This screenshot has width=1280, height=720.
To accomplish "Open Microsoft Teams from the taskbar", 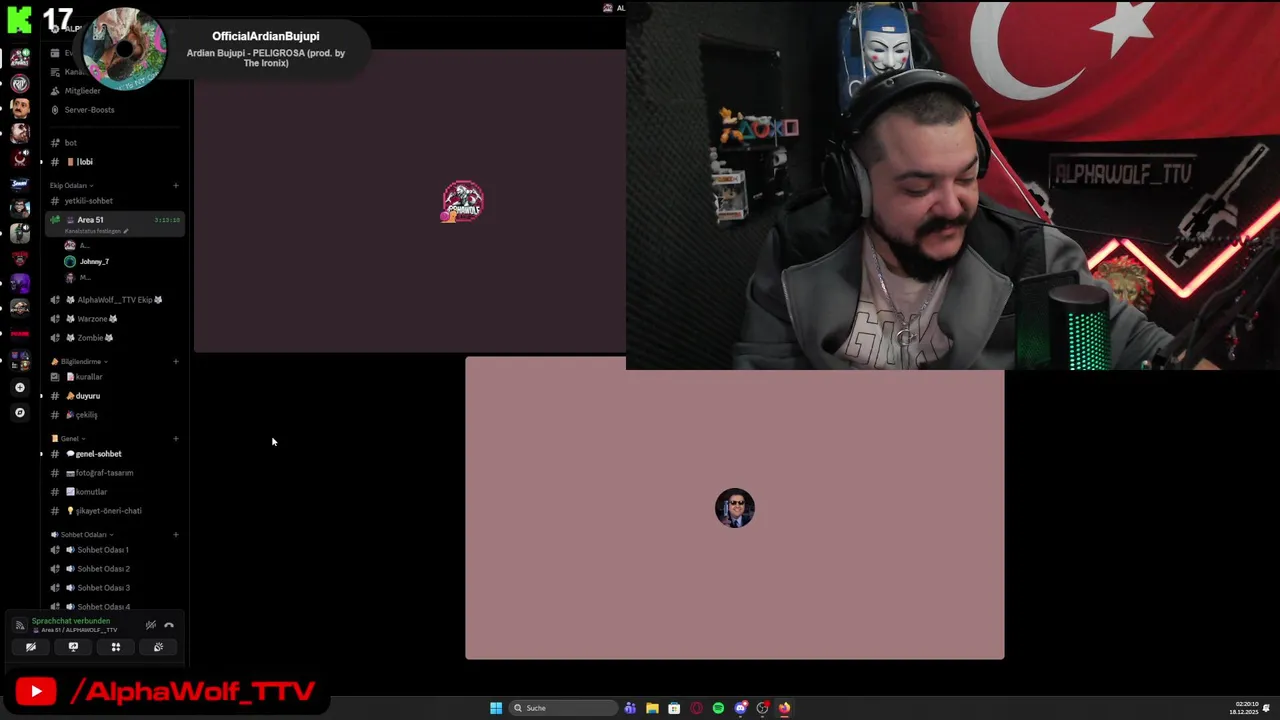I will coord(630,708).
